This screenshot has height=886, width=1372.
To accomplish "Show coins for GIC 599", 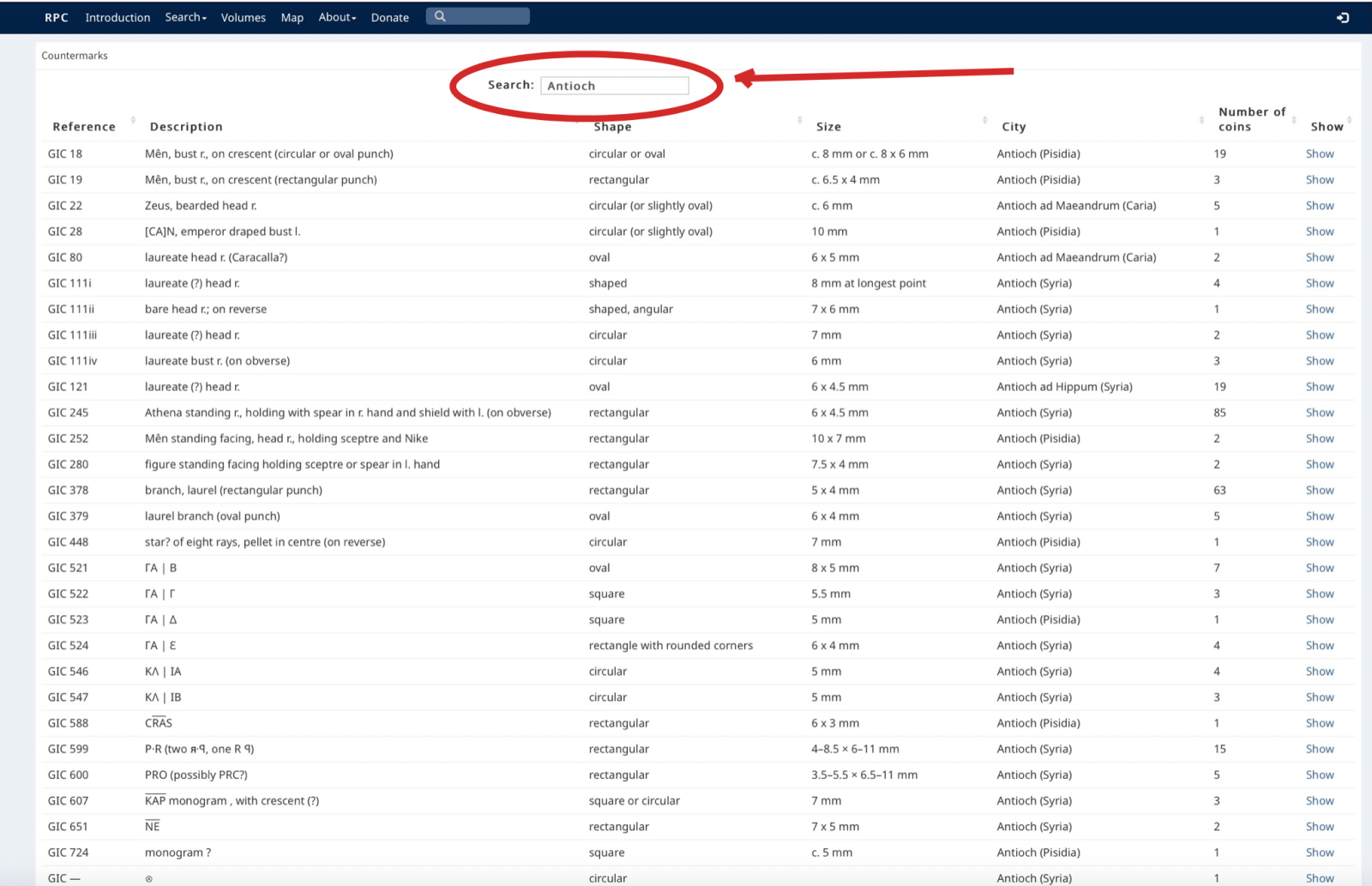I will point(1320,749).
